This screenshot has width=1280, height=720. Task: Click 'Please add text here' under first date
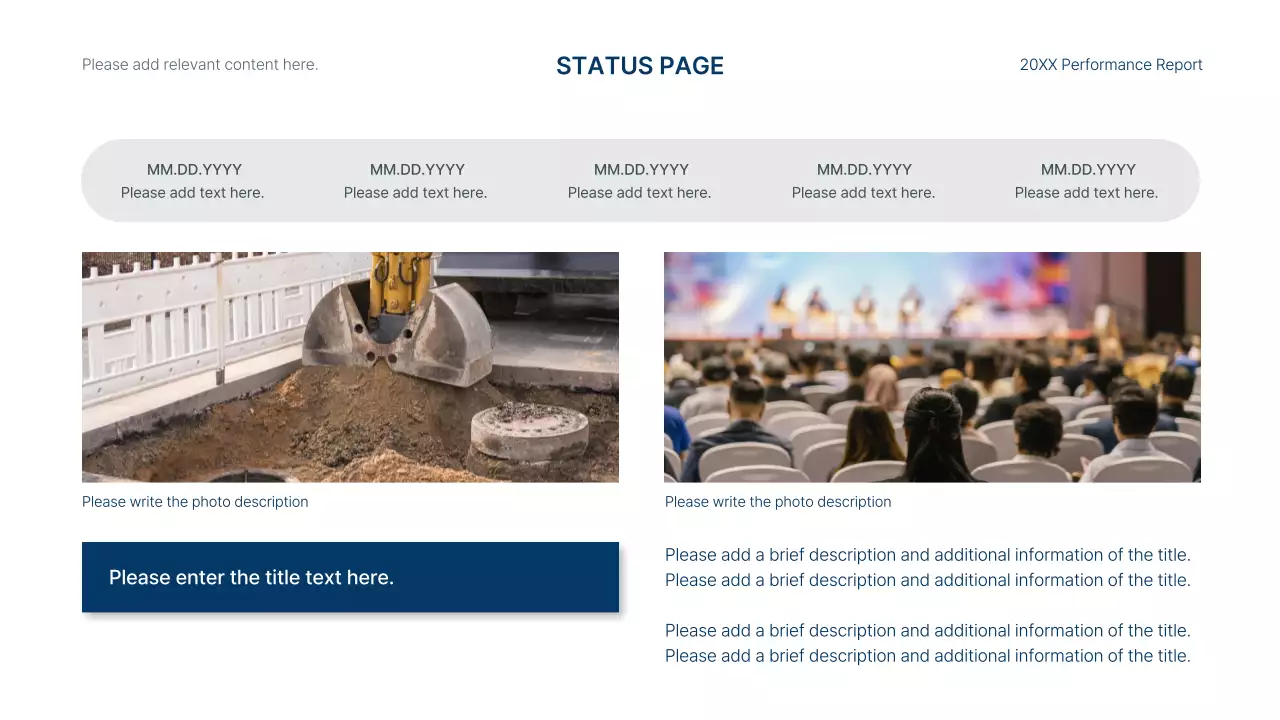coord(192,193)
